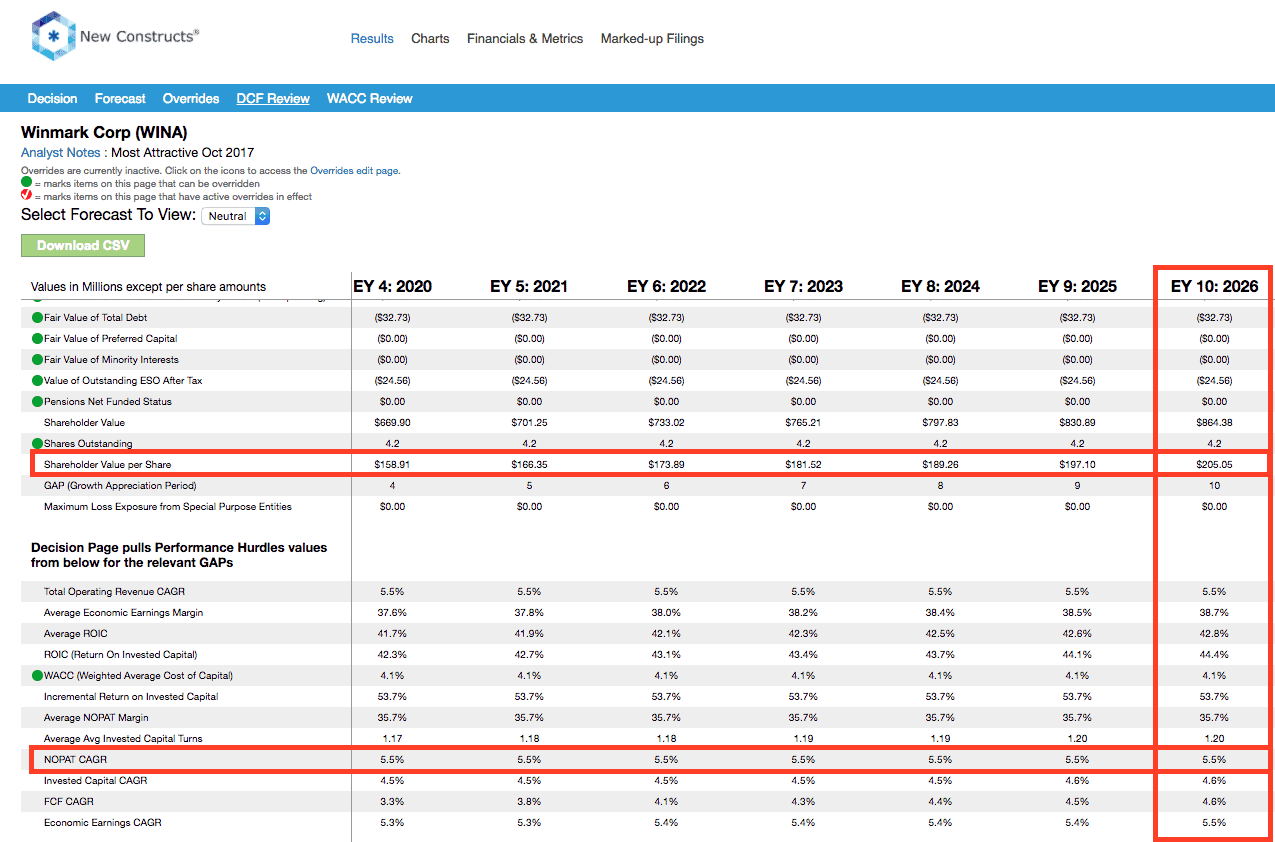Click the Shareholder Value $864.38 cell

pos(1214,422)
